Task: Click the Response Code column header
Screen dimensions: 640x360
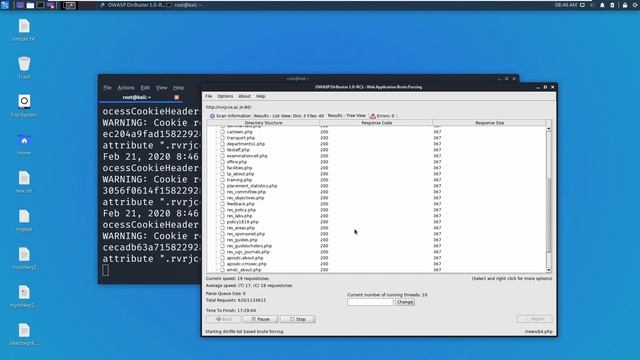Action: point(376,123)
